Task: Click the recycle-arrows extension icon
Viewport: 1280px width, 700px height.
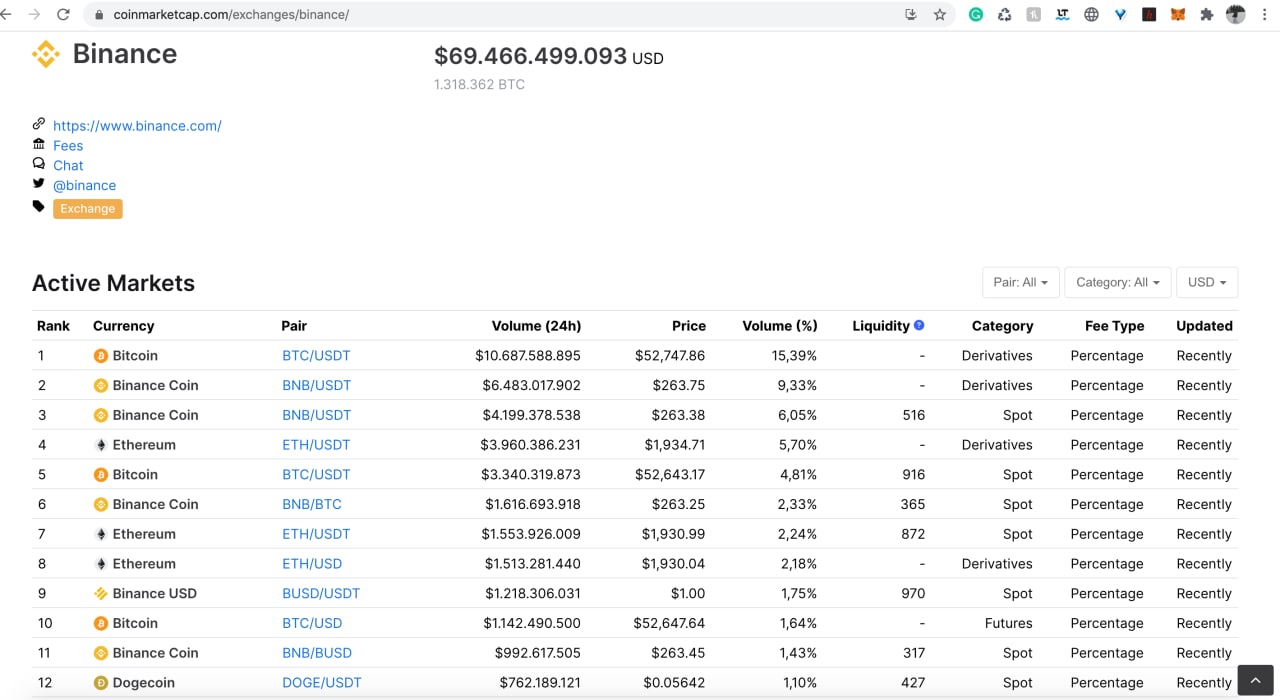Action: click(x=1005, y=15)
